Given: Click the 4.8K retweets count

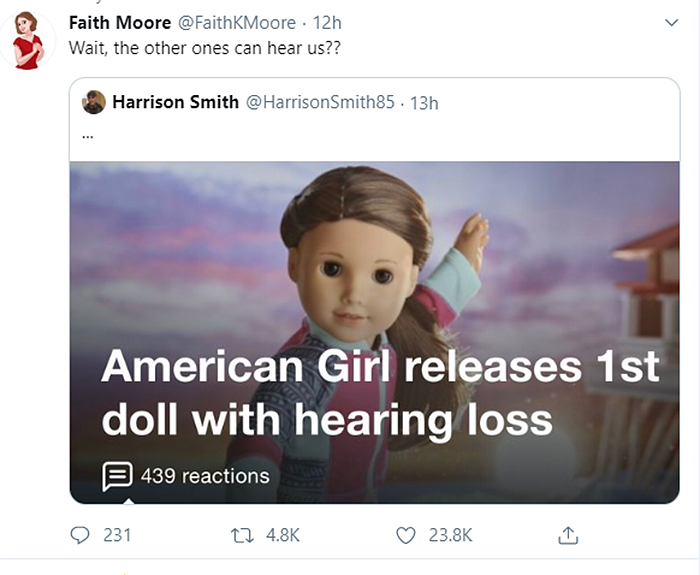Looking at the screenshot, I should click(282, 536).
